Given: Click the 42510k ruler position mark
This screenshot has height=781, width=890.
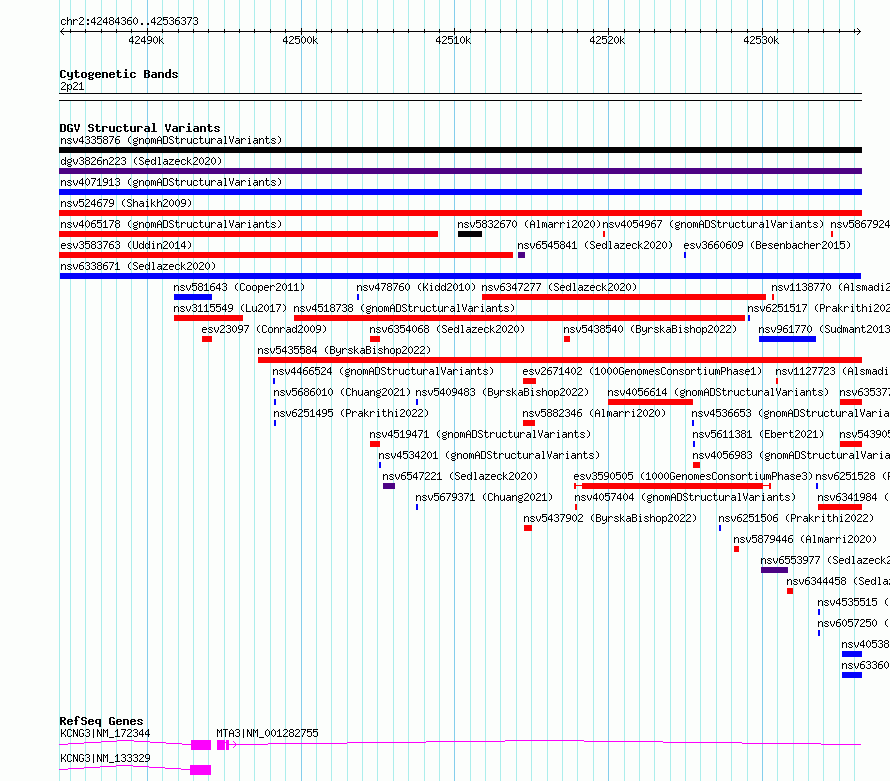Looking at the screenshot, I should (x=453, y=40).
